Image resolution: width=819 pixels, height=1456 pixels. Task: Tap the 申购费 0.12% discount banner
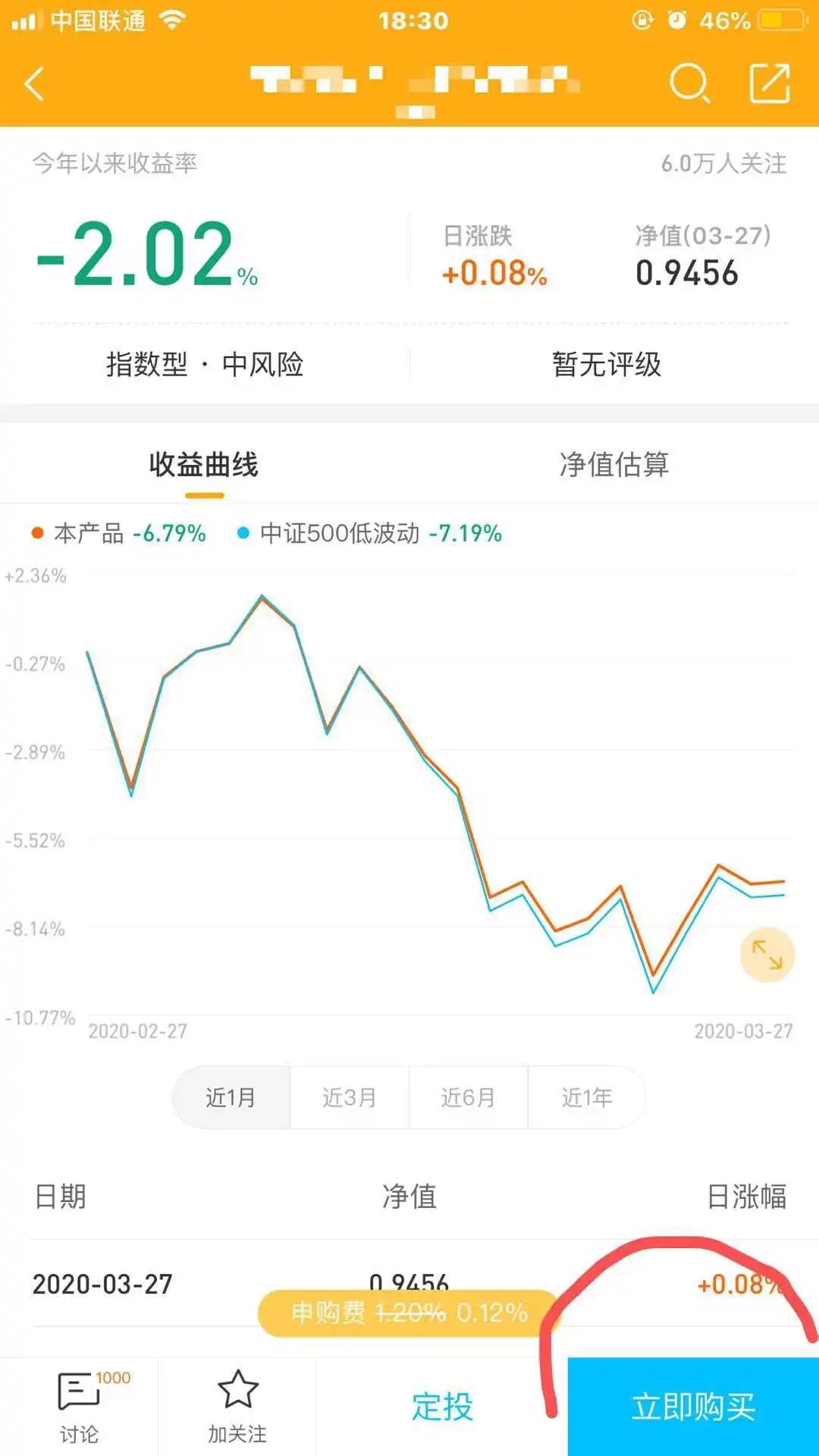pyautogui.click(x=409, y=1313)
